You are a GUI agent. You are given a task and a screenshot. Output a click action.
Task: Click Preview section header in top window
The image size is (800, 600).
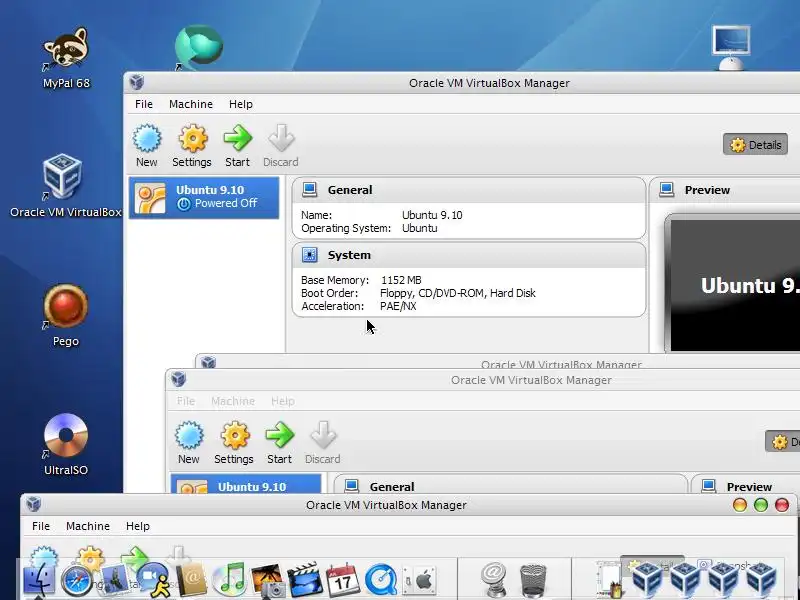[x=724, y=190]
